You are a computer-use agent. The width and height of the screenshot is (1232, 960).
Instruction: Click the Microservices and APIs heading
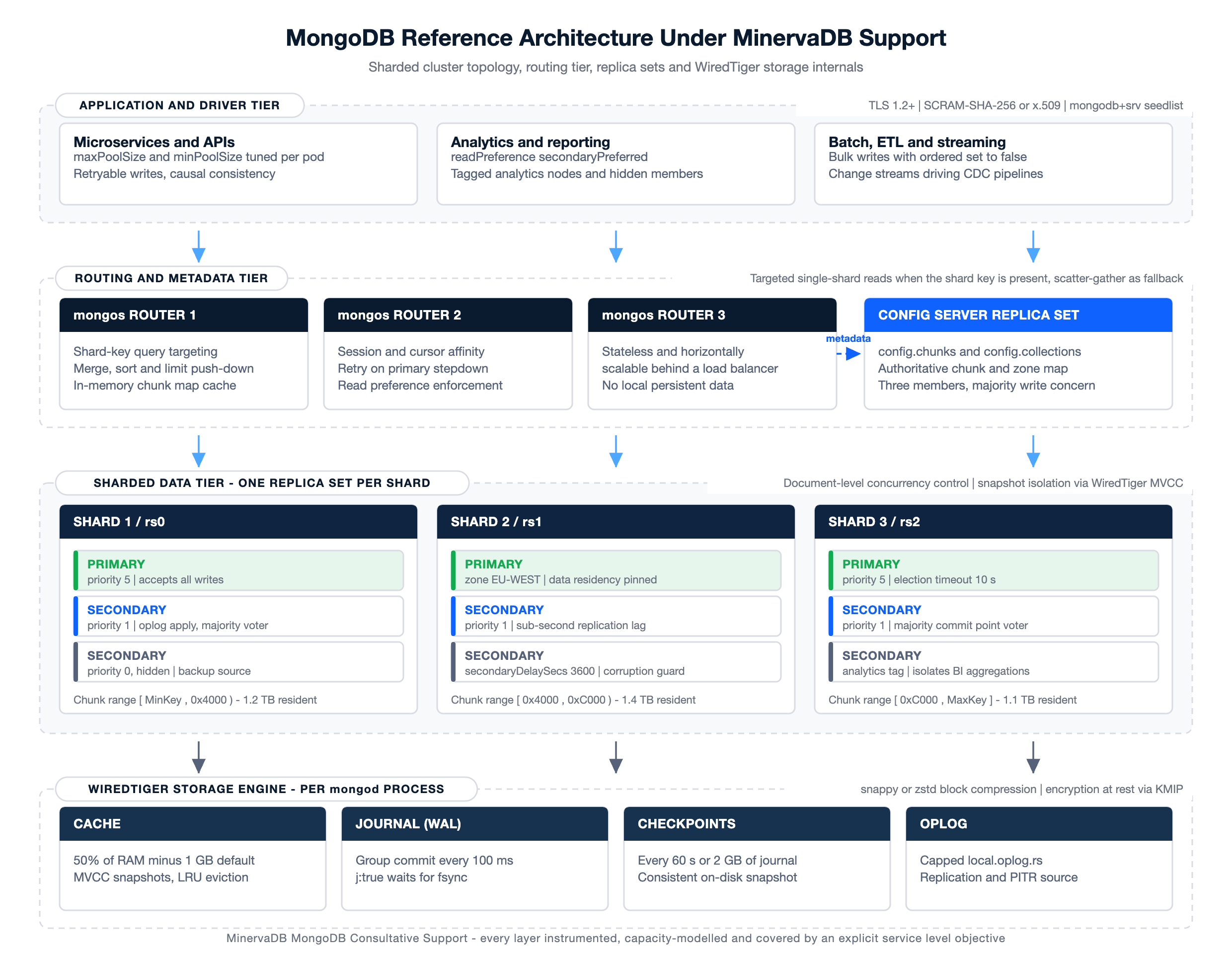(x=154, y=142)
